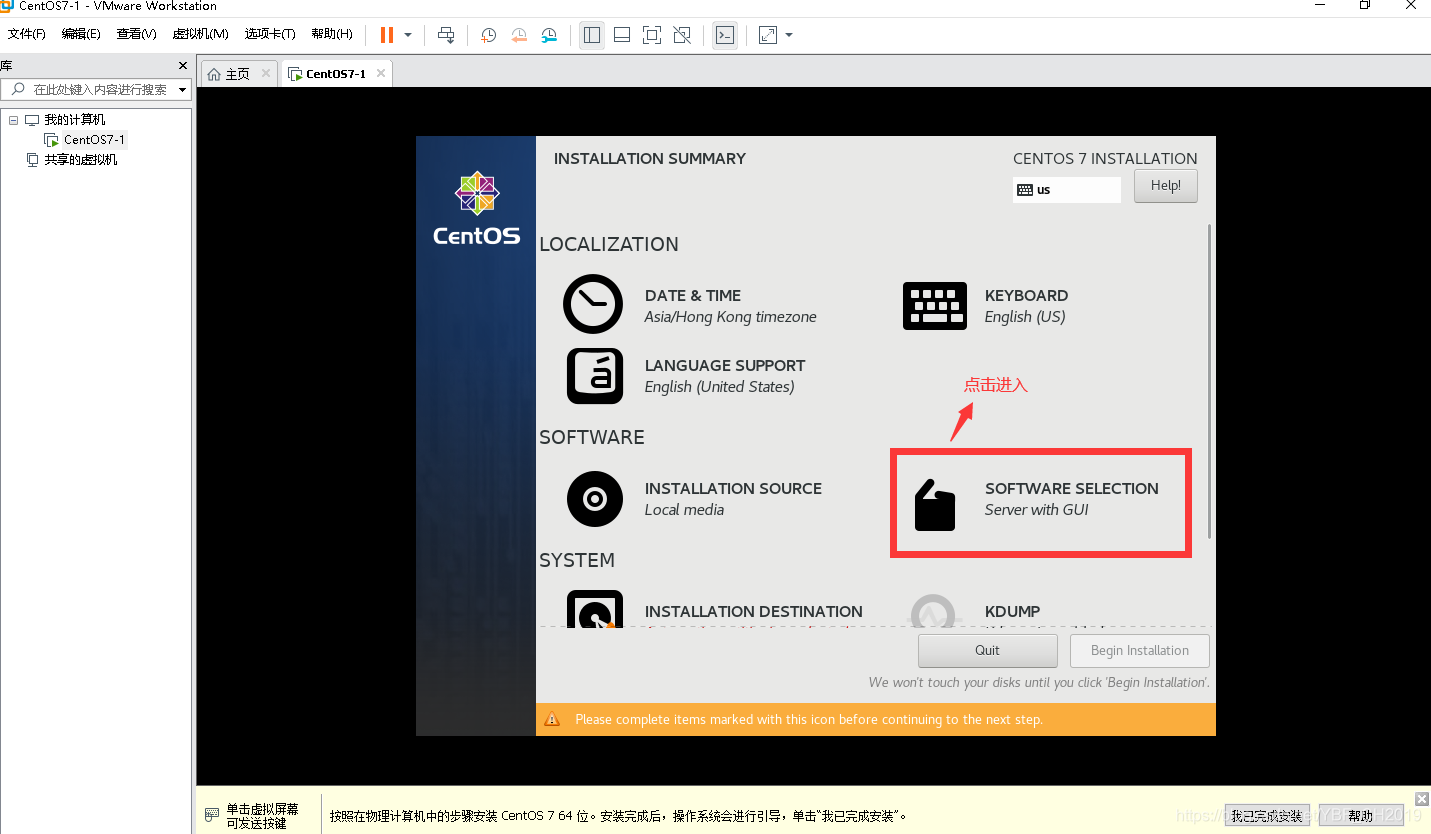Open the 文件(F) menu
The image size is (1431, 834).
27,34
